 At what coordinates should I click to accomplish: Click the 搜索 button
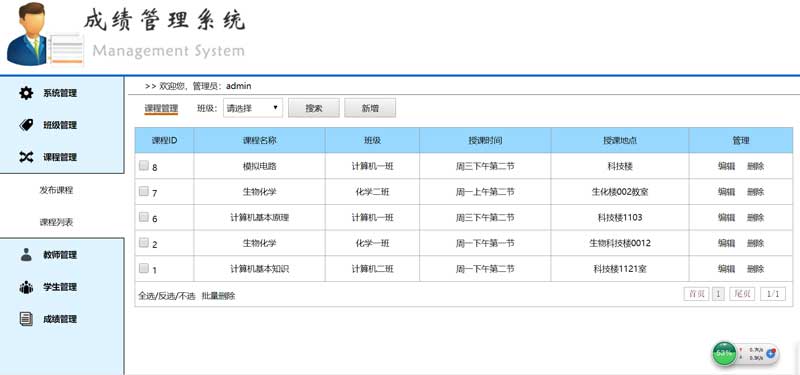(x=314, y=108)
